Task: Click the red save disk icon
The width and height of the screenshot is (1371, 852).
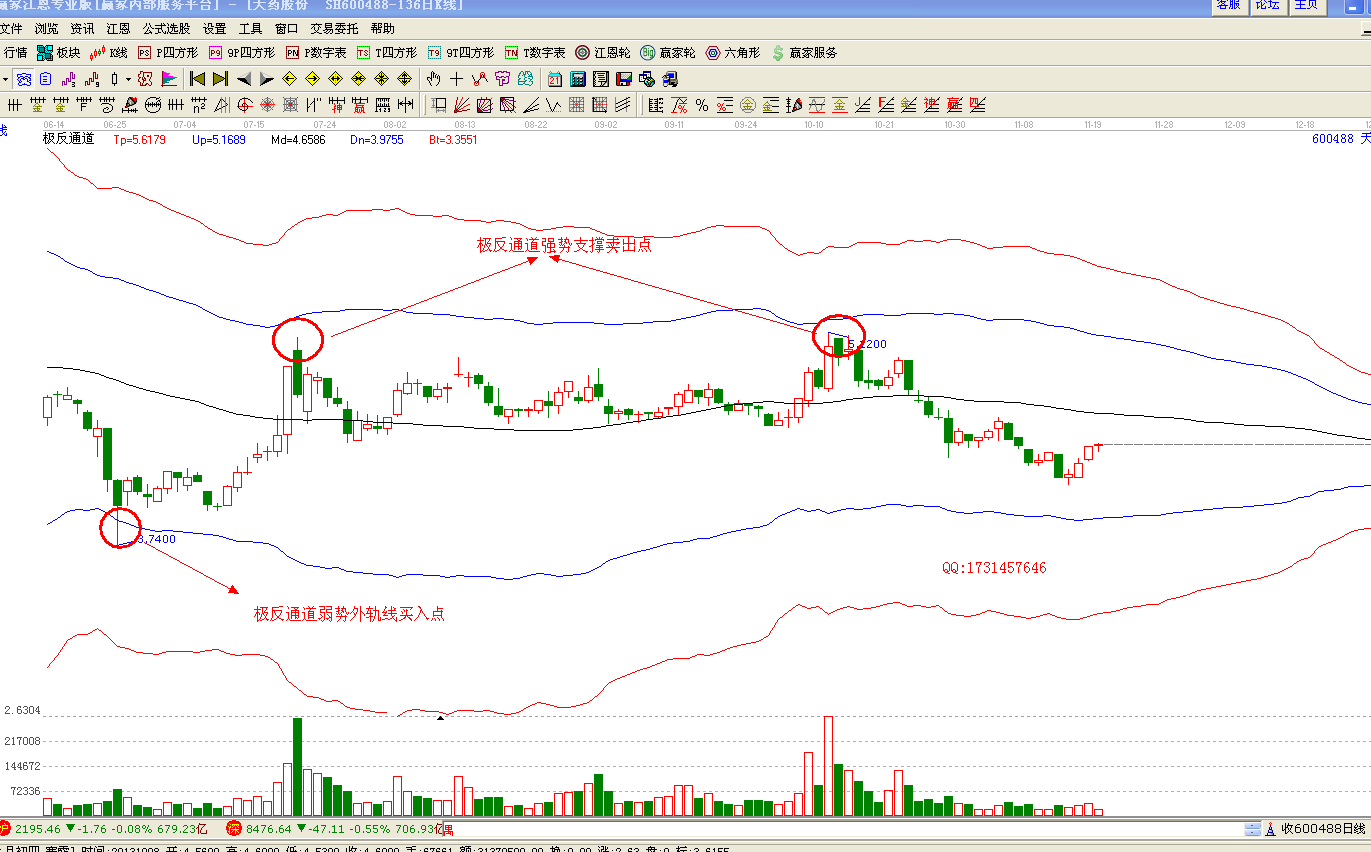Action: [624, 79]
